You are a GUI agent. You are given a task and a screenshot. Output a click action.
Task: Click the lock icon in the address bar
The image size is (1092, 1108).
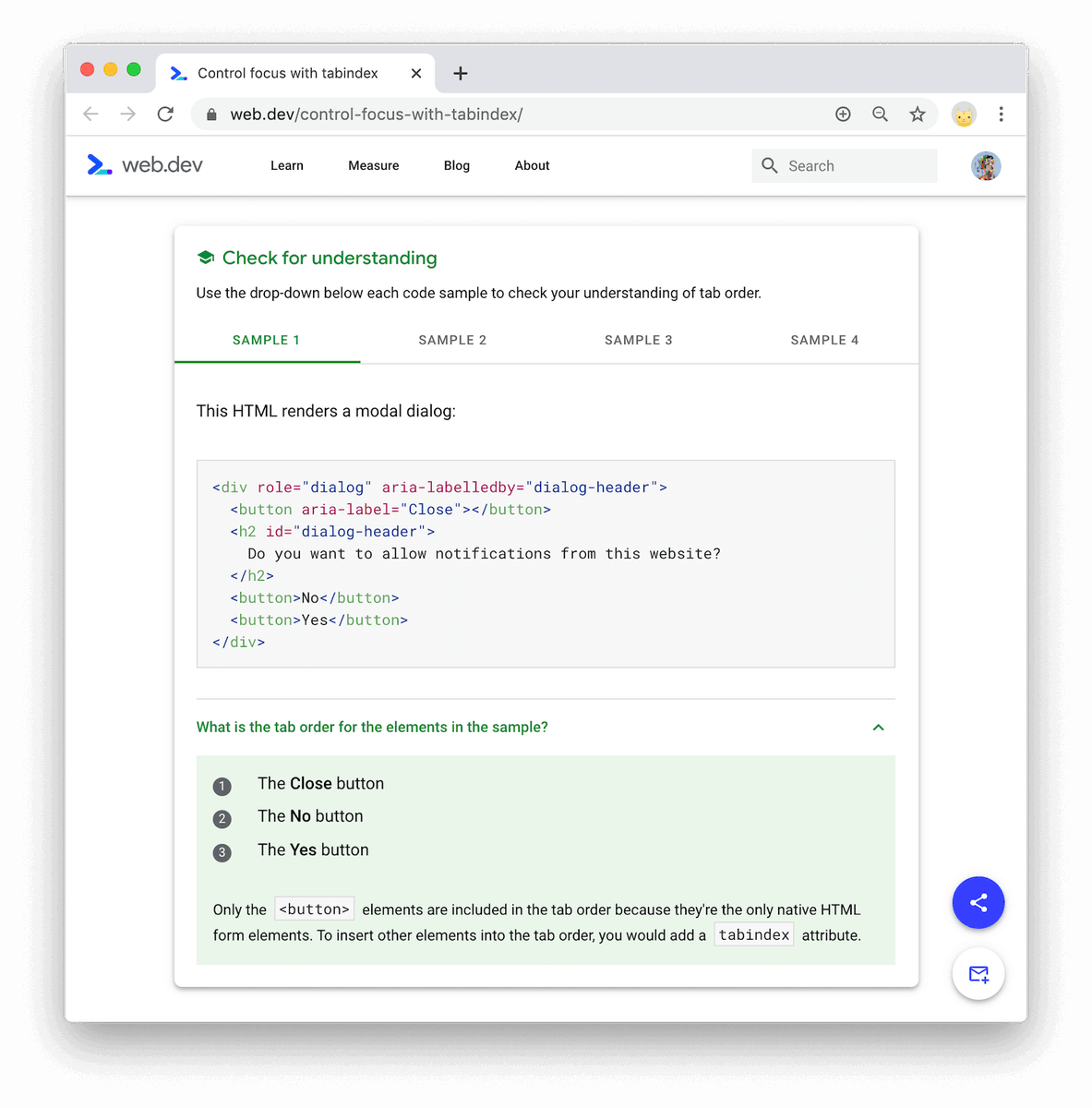coord(211,114)
